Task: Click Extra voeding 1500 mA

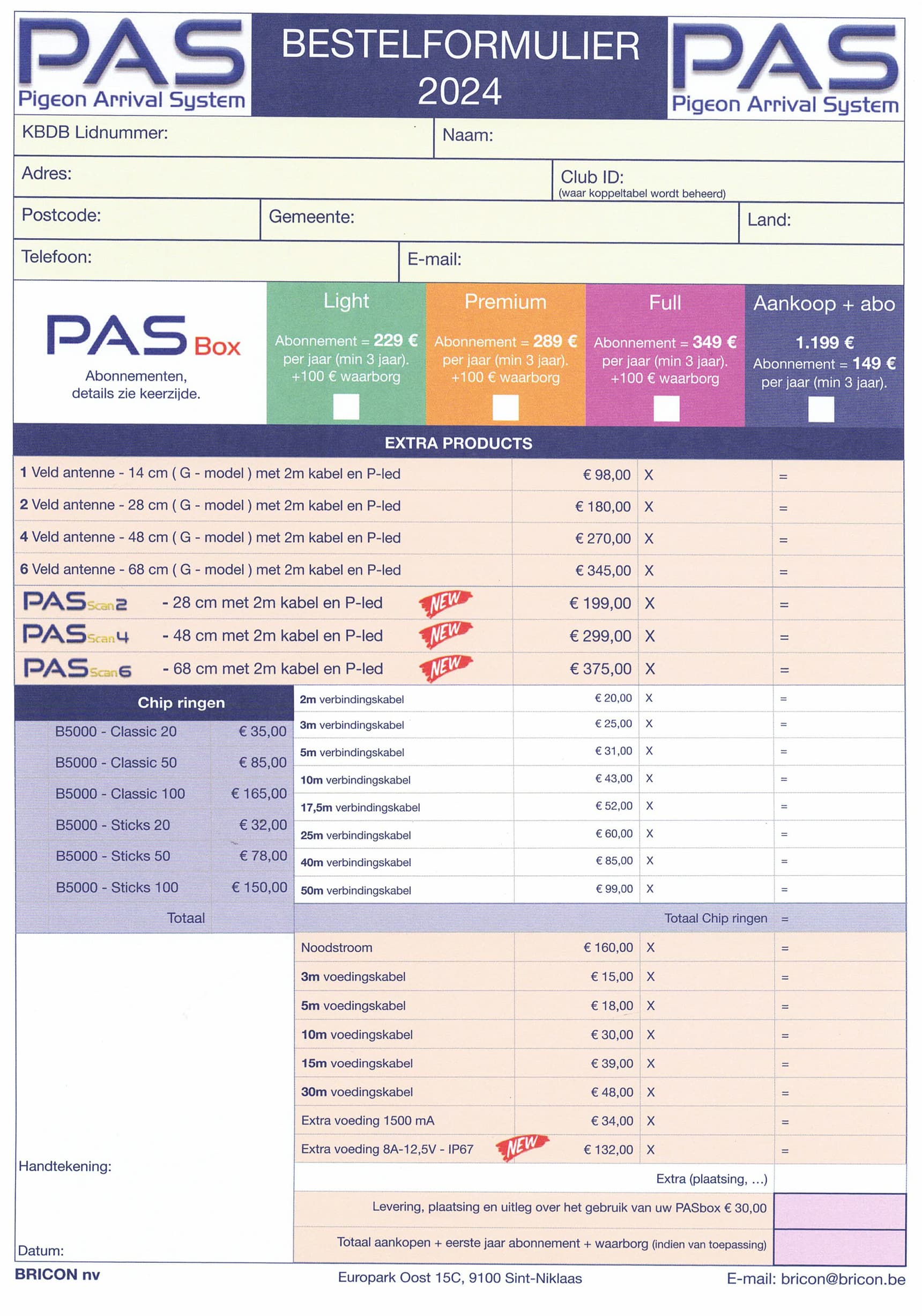Action: click(368, 1121)
